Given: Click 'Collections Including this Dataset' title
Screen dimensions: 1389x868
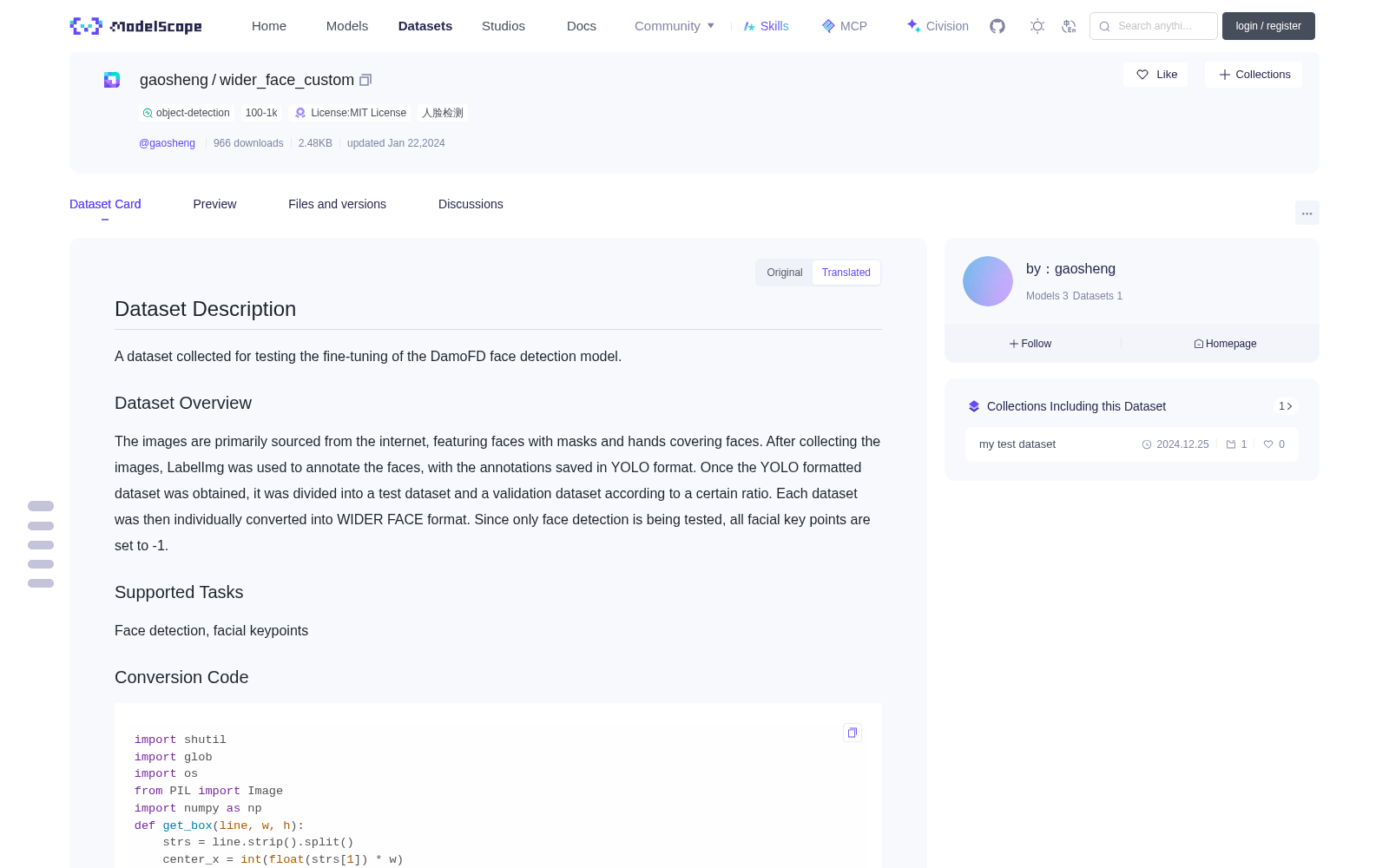Looking at the screenshot, I should [1076, 406].
